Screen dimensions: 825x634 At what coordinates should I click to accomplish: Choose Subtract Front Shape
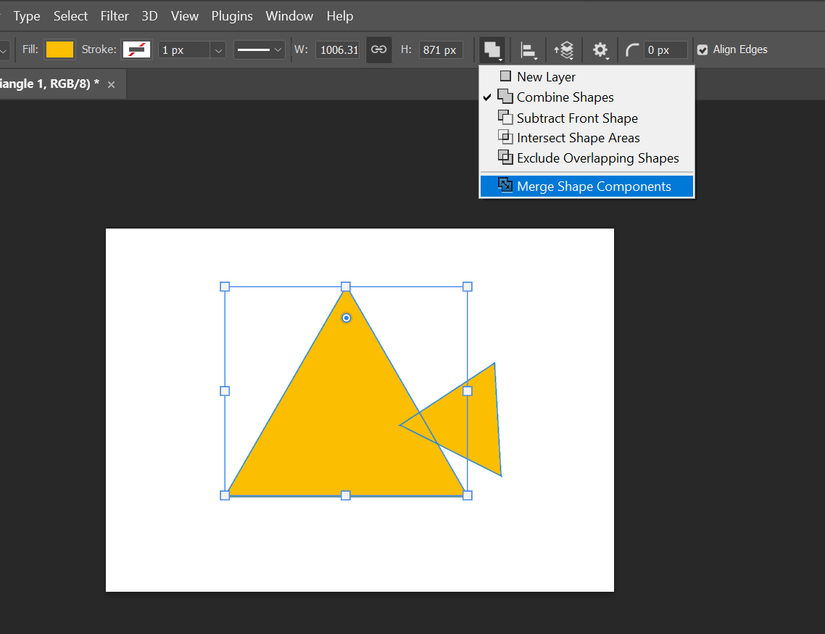coord(567,117)
